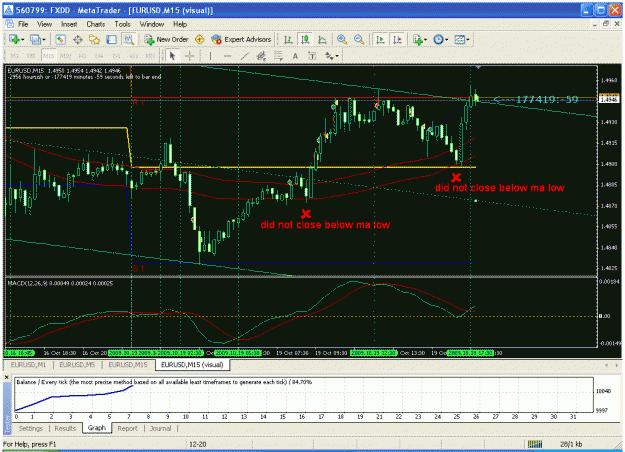Open the Window menu
The height and width of the screenshot is (452, 625).
point(151,24)
